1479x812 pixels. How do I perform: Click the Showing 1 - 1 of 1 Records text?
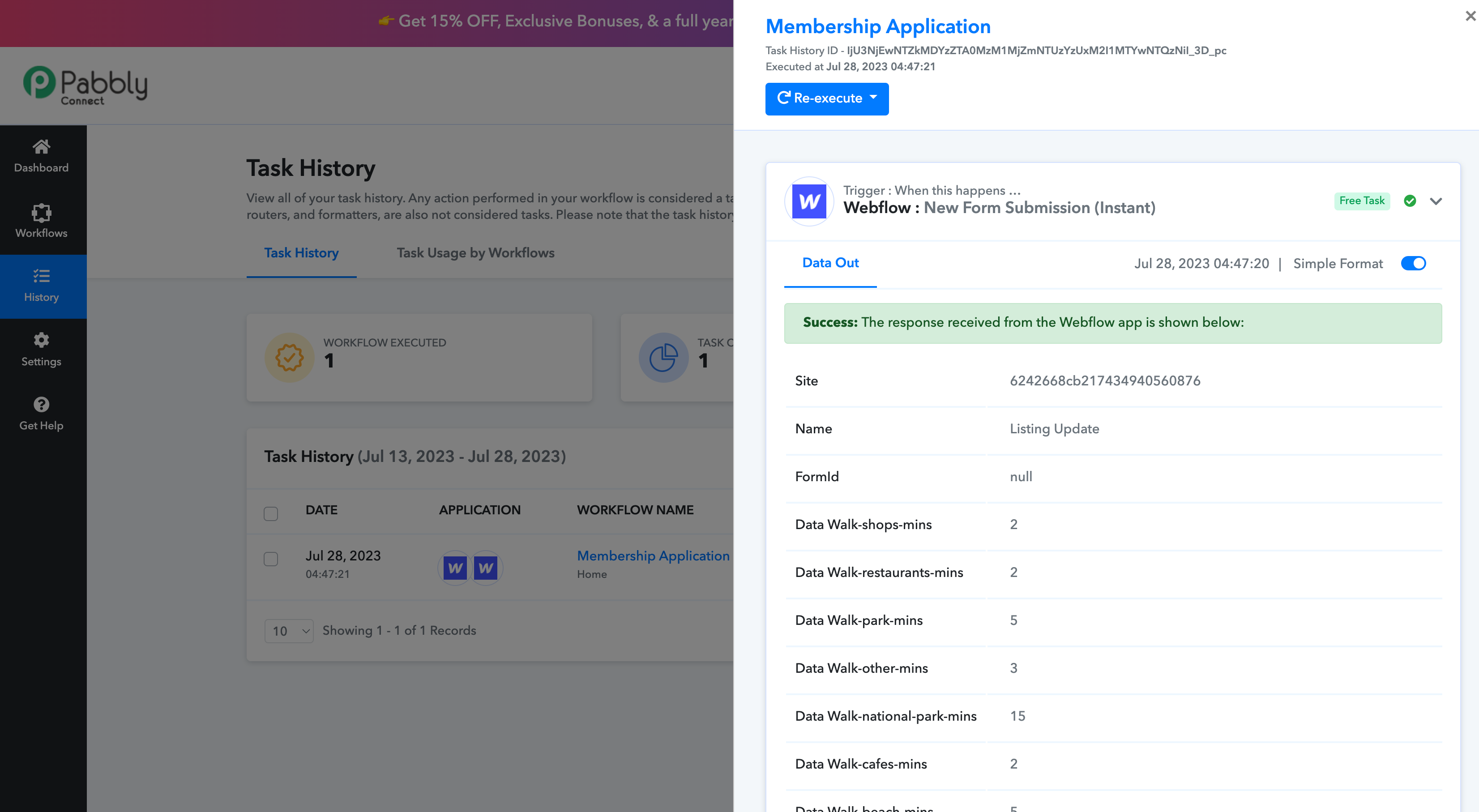(399, 631)
